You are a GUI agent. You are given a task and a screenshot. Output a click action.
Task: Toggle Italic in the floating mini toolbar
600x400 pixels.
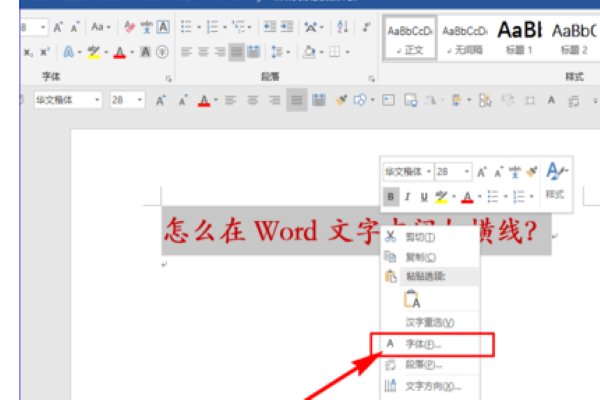coord(408,197)
